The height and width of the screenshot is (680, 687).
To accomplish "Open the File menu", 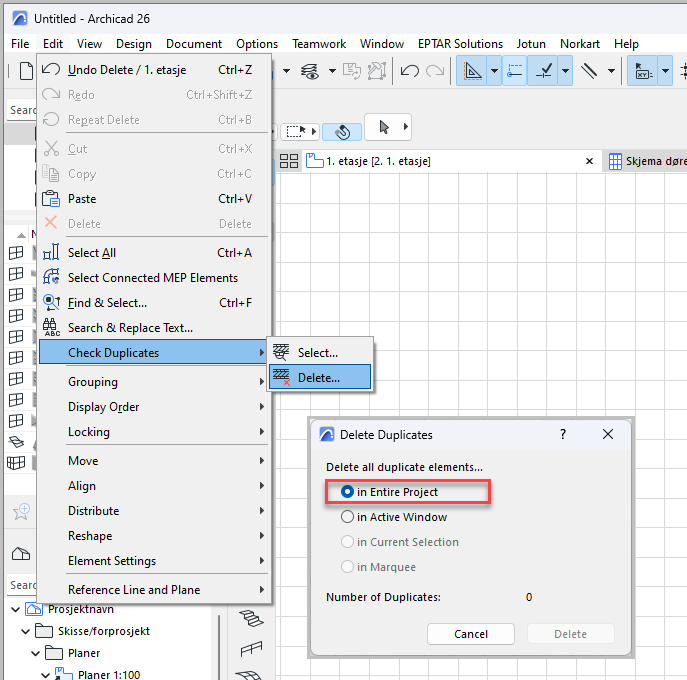I will tap(20, 44).
